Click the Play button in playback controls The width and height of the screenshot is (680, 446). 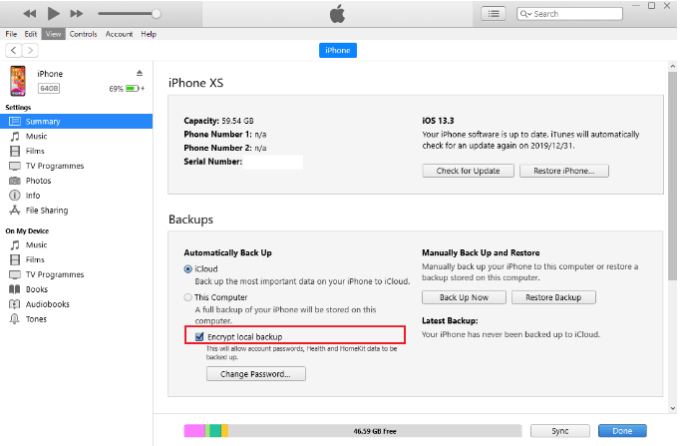(x=53, y=13)
